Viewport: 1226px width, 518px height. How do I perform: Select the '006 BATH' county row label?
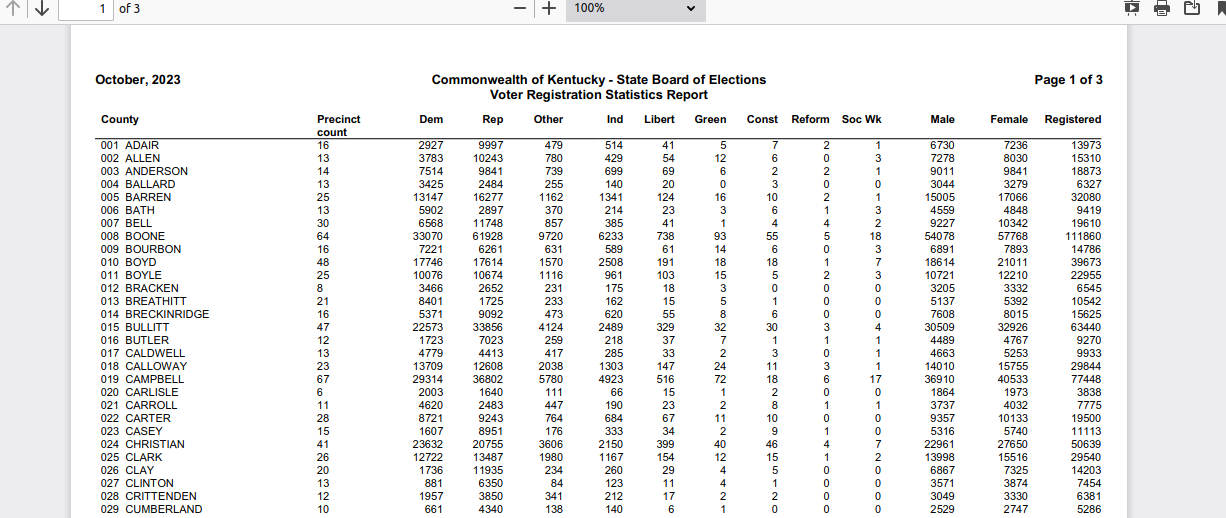(128, 210)
